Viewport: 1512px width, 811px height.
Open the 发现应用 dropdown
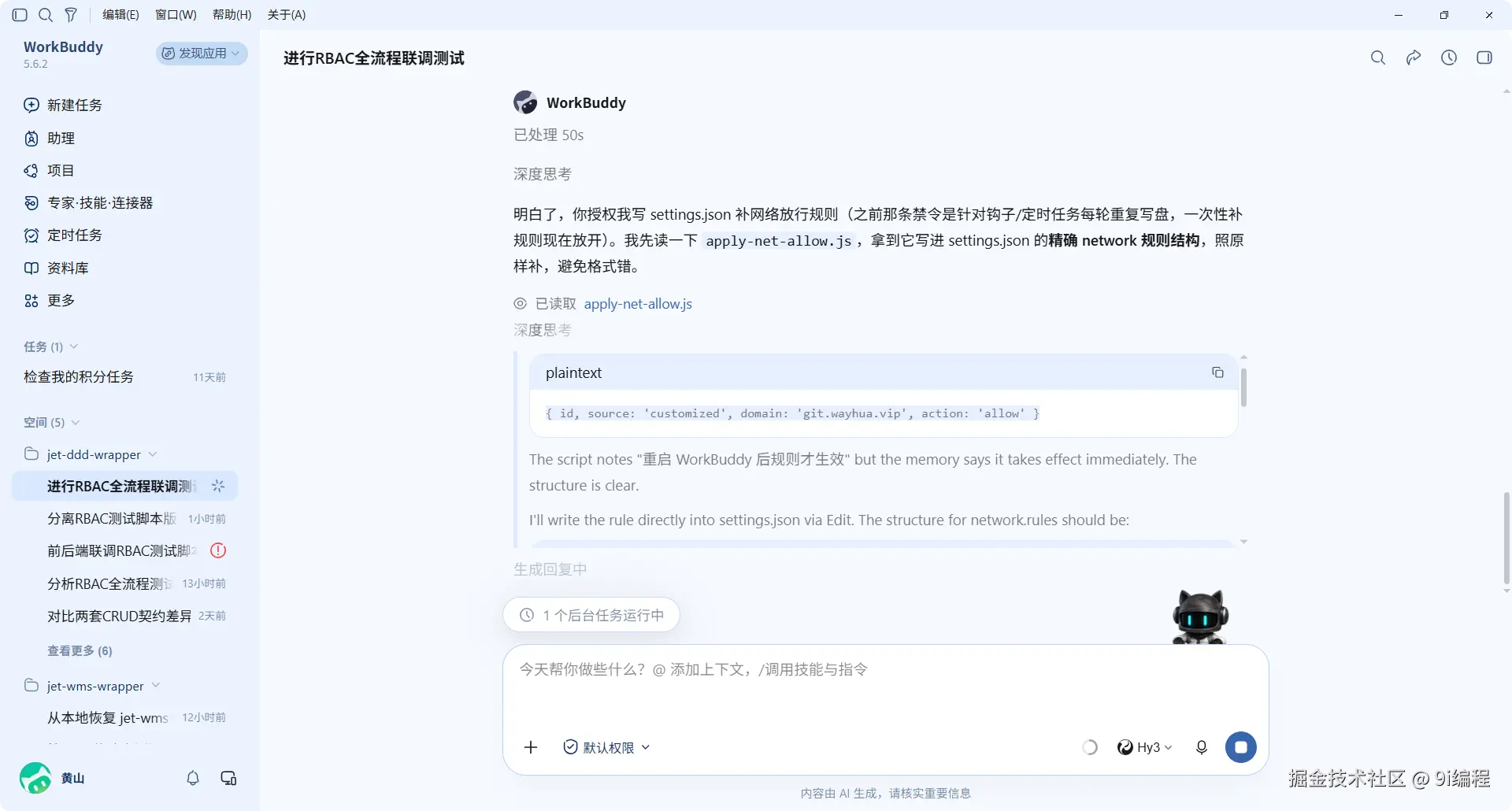coord(201,53)
